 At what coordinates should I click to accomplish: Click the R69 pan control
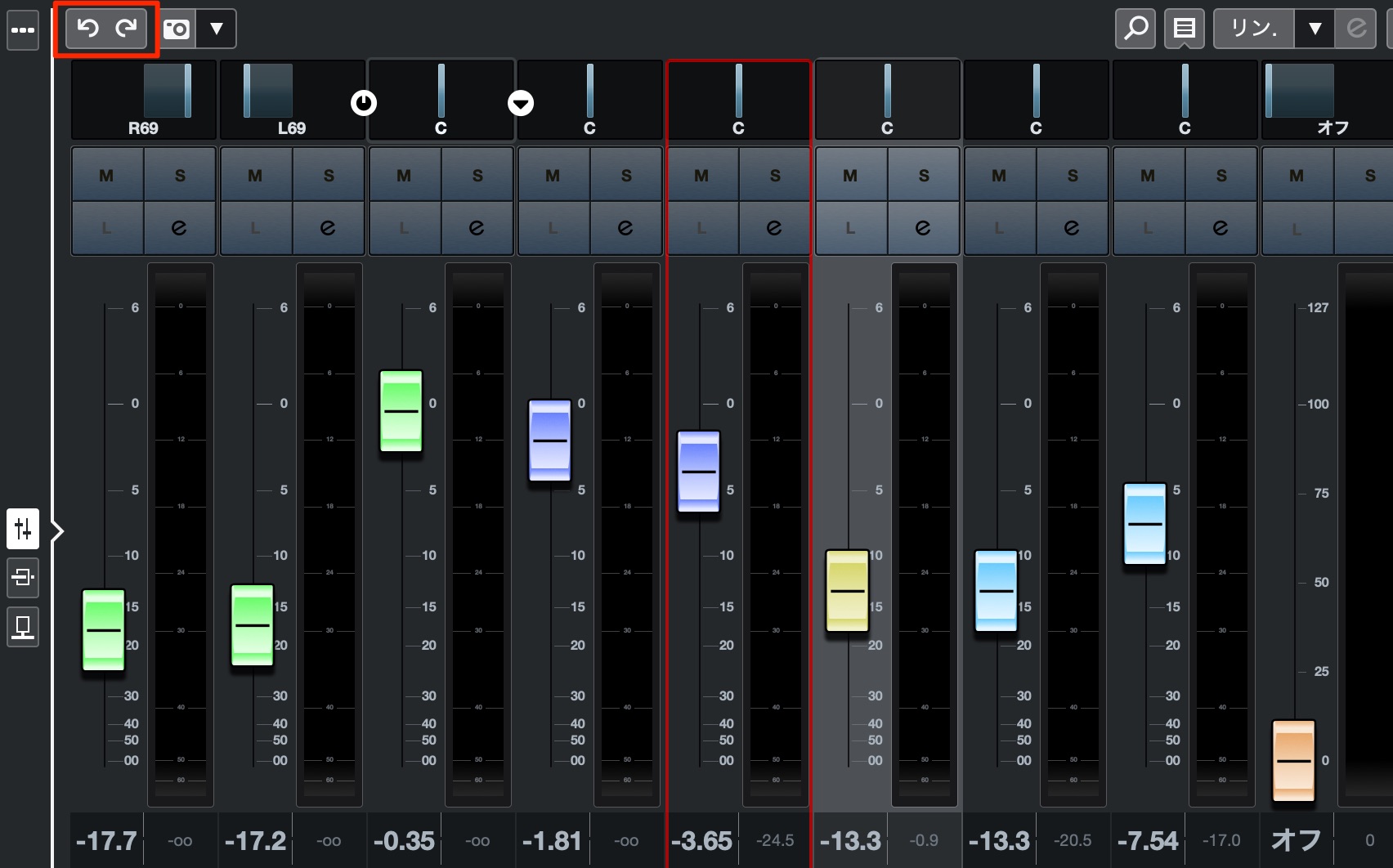click(x=144, y=100)
